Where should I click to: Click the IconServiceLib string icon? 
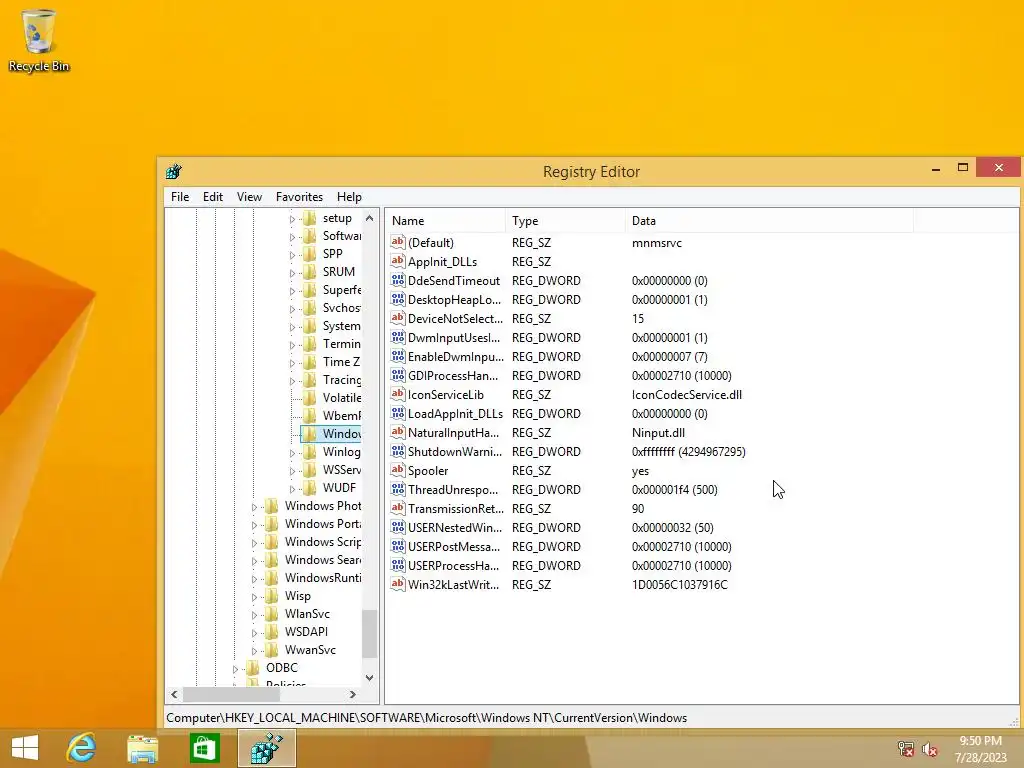[398, 394]
